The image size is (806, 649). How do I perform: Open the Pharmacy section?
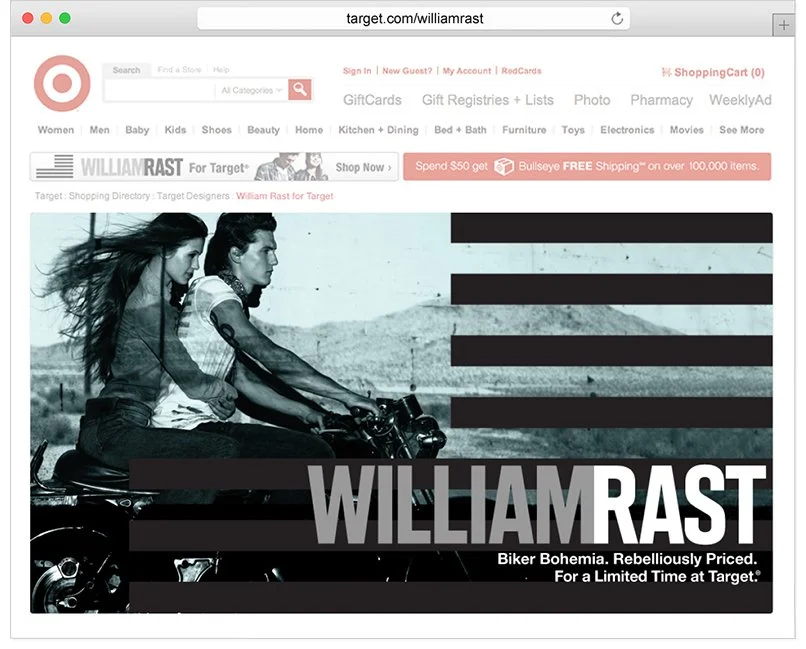coord(662,100)
